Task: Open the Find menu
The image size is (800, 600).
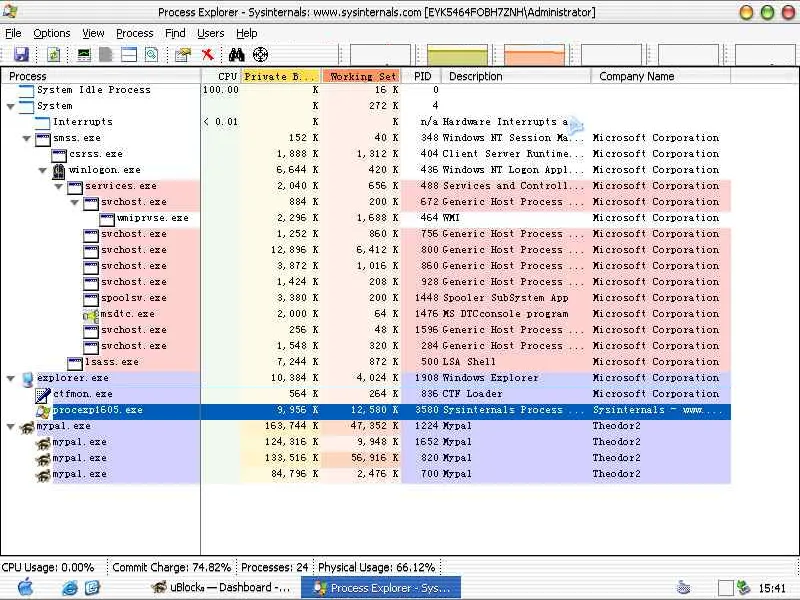Action: coord(175,33)
